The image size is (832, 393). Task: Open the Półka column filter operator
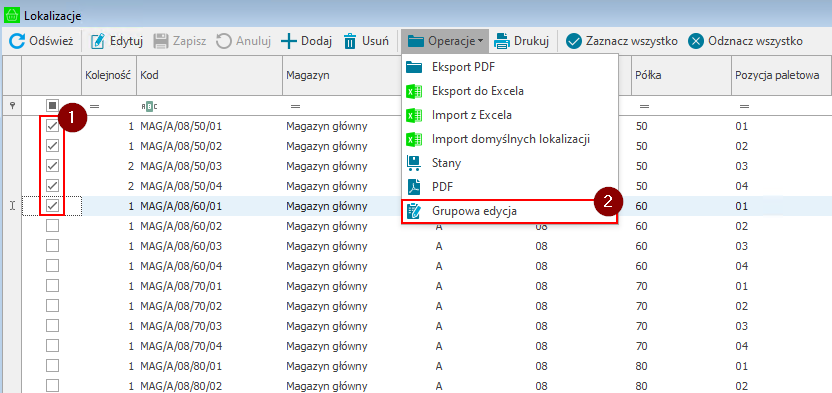point(645,107)
